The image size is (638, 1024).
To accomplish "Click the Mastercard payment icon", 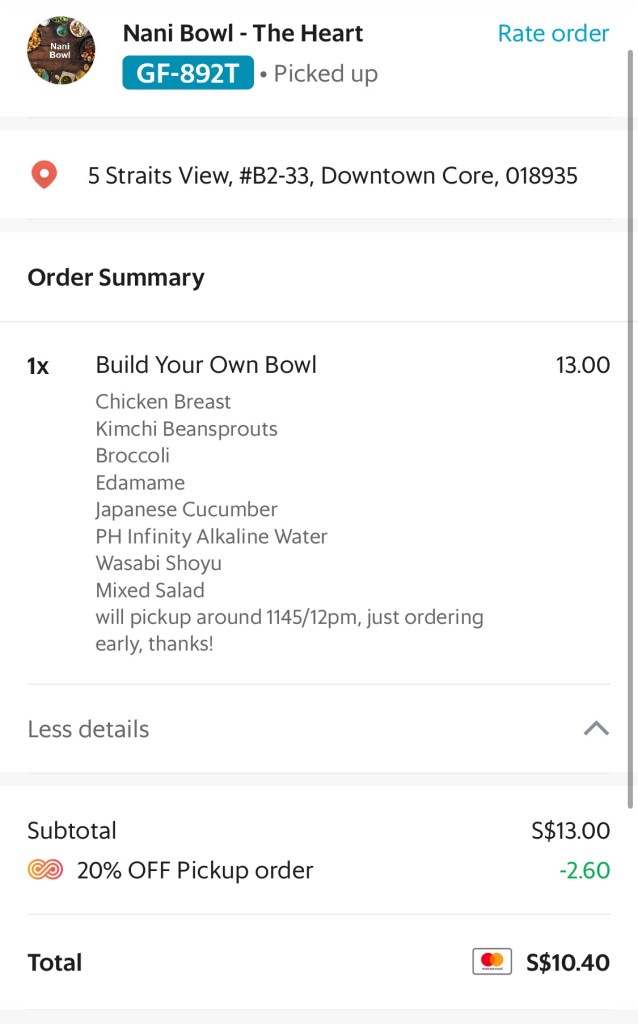I will (492, 962).
